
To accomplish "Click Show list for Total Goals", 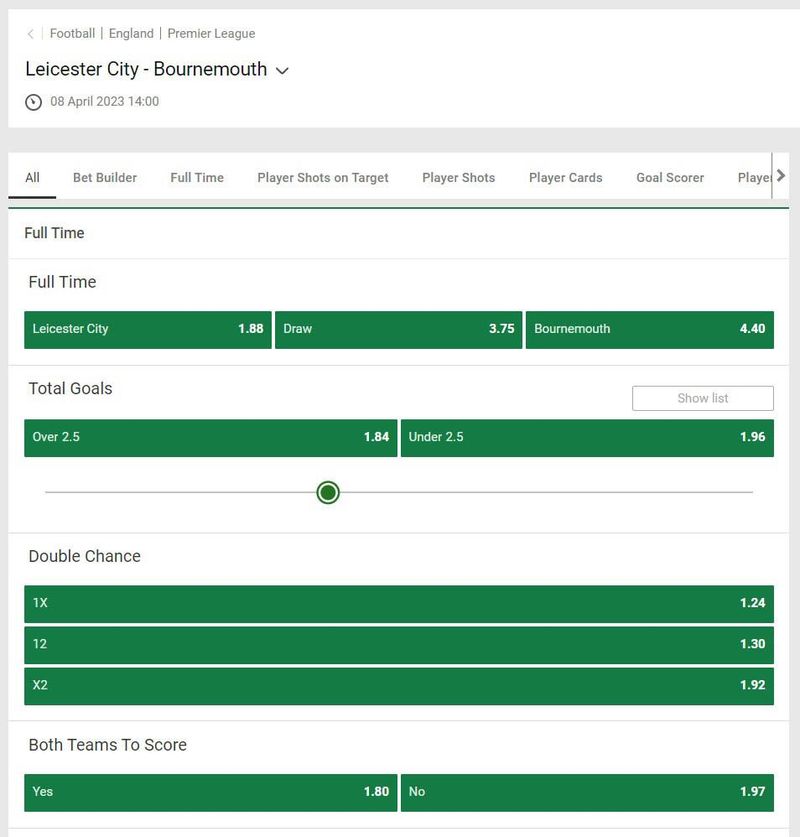I will [703, 398].
